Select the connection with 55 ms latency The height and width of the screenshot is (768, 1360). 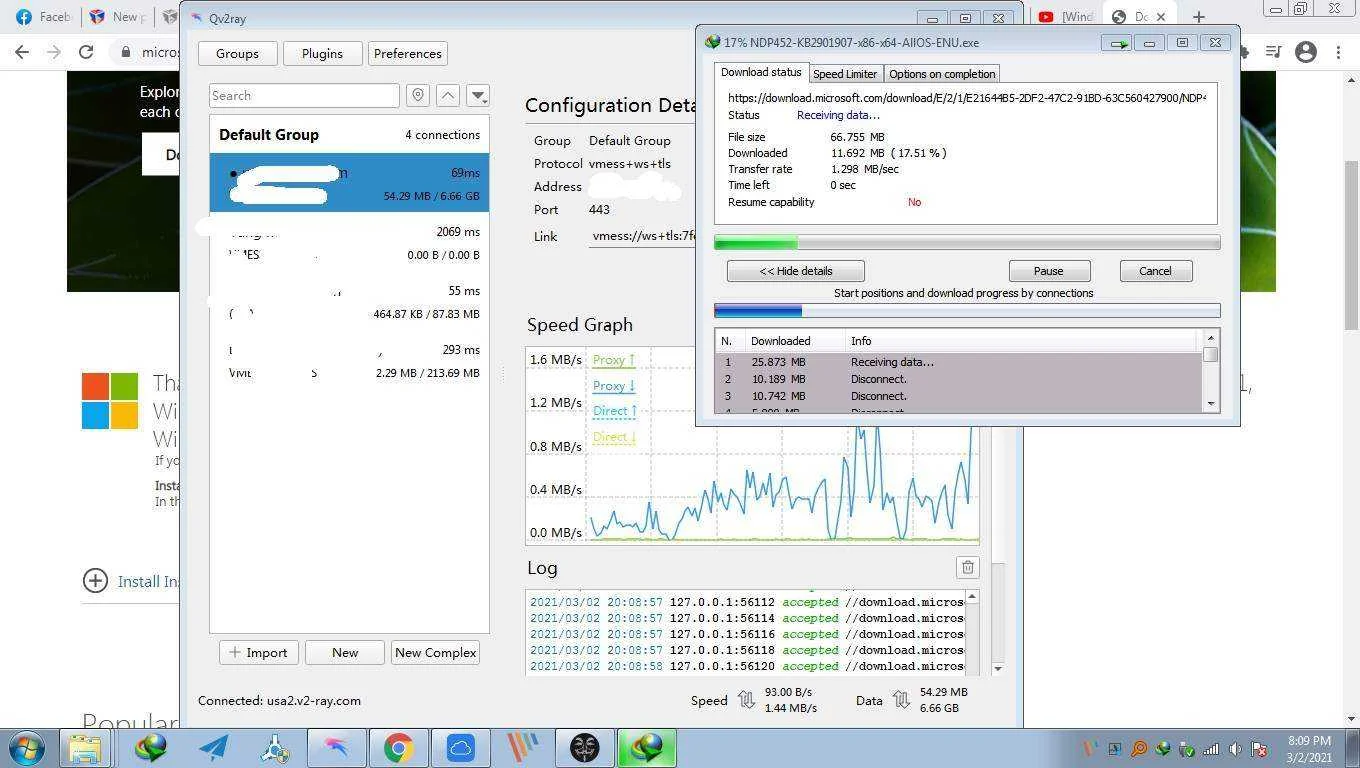pos(349,302)
